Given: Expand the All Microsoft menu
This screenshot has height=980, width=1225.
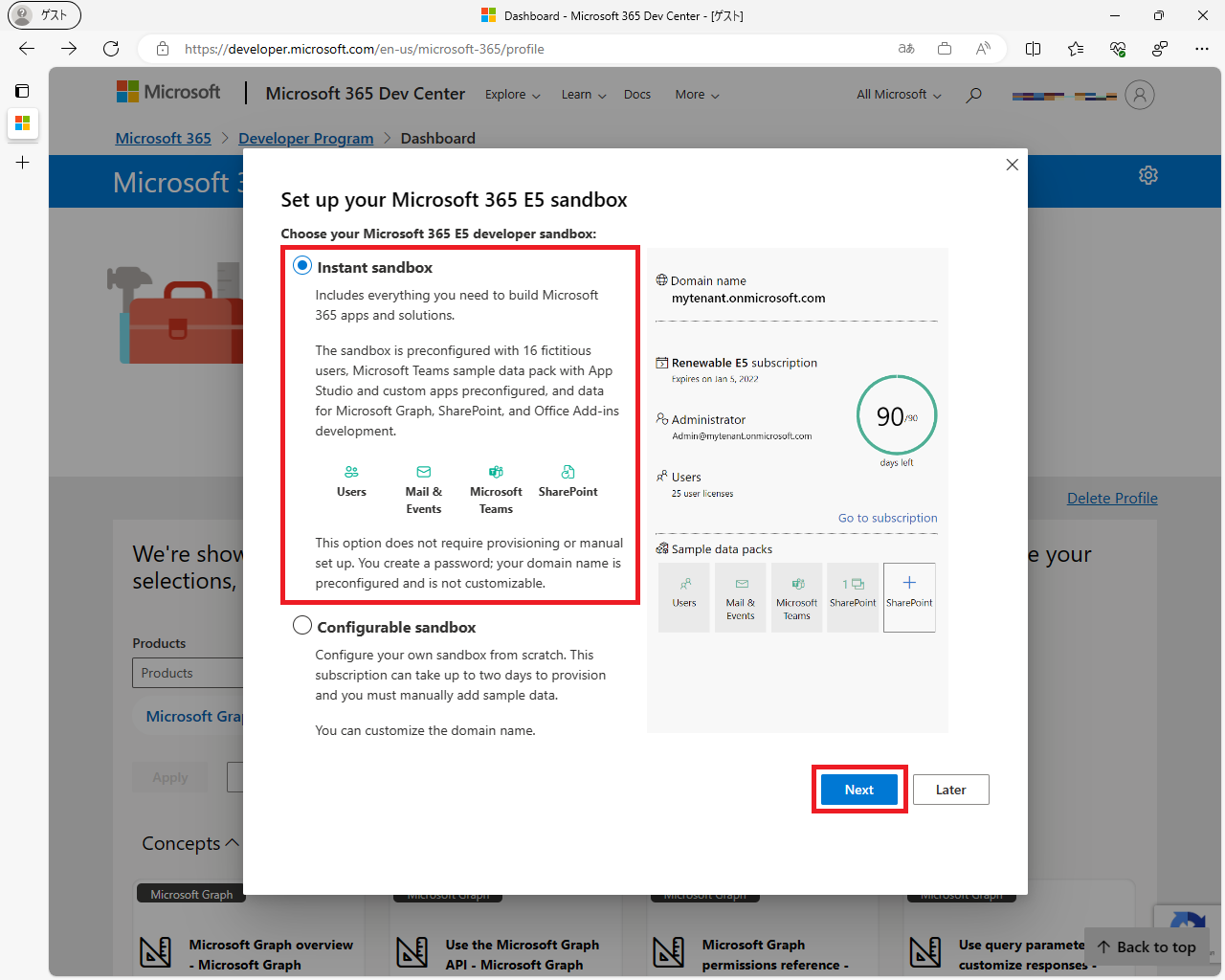Looking at the screenshot, I should 899,95.
